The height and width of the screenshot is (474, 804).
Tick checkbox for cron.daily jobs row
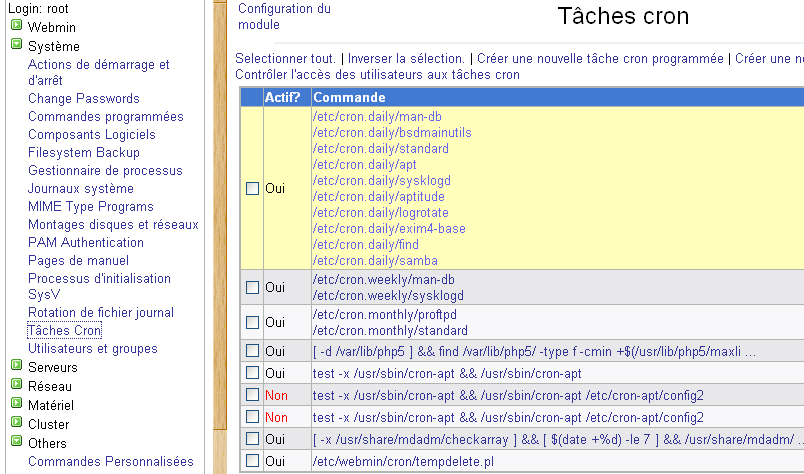coord(252,188)
